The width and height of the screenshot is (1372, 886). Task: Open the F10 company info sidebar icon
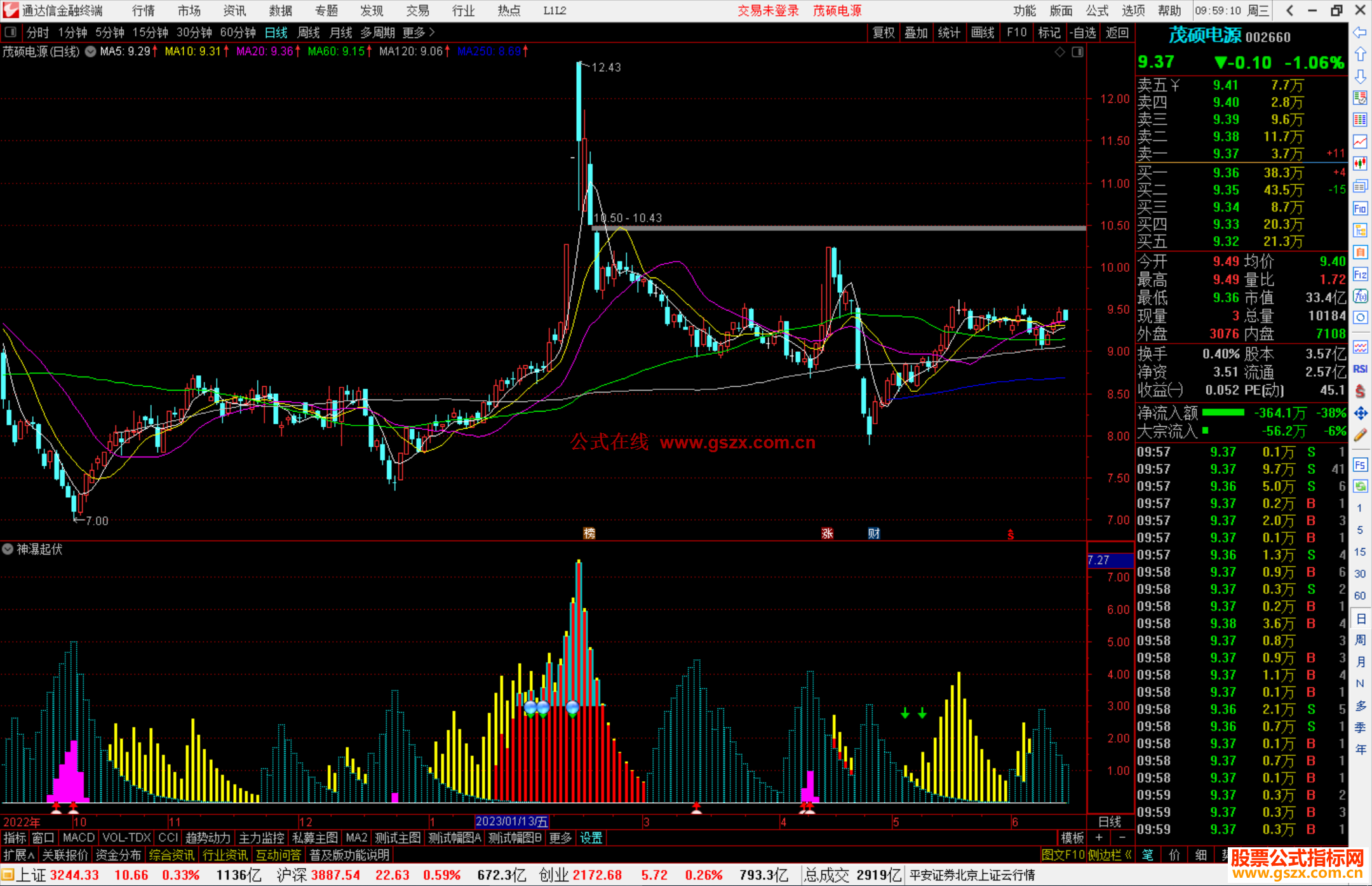click(1360, 208)
